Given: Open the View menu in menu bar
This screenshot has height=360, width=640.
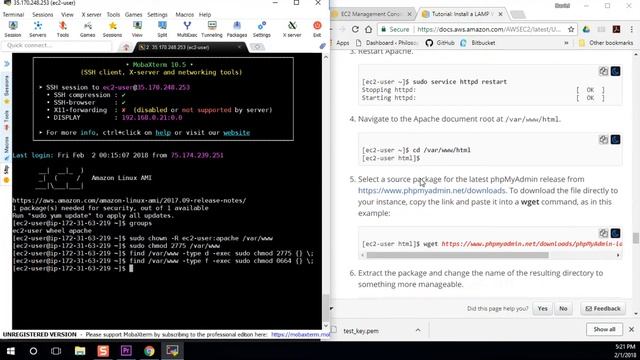Looking at the screenshot, I should click(67, 15).
